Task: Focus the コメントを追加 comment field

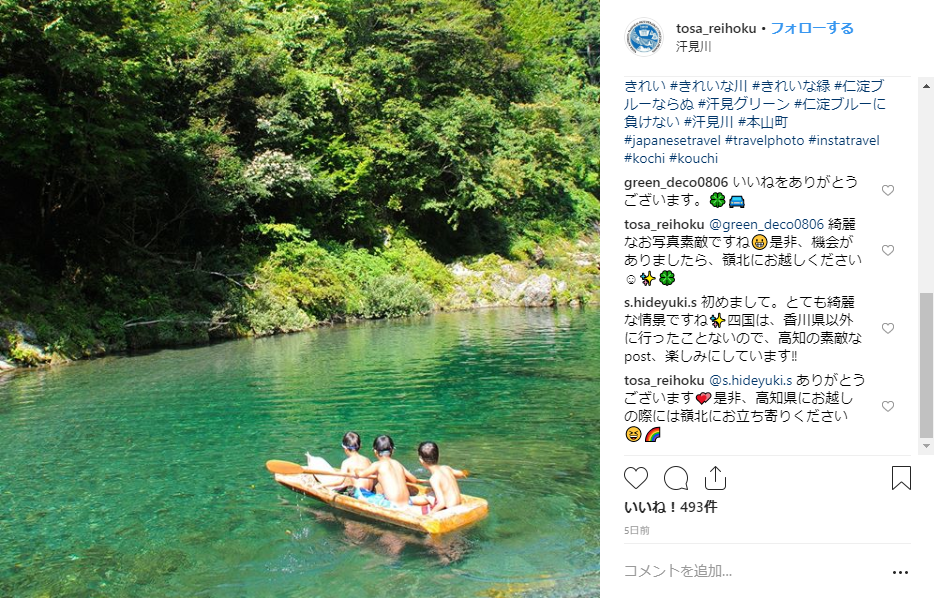Action: point(754,571)
